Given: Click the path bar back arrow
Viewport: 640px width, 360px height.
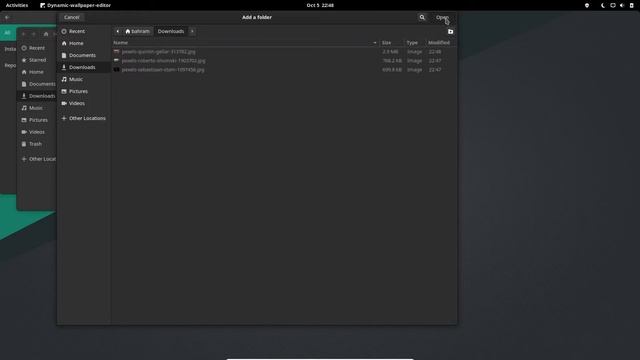Looking at the screenshot, I should (x=118, y=31).
